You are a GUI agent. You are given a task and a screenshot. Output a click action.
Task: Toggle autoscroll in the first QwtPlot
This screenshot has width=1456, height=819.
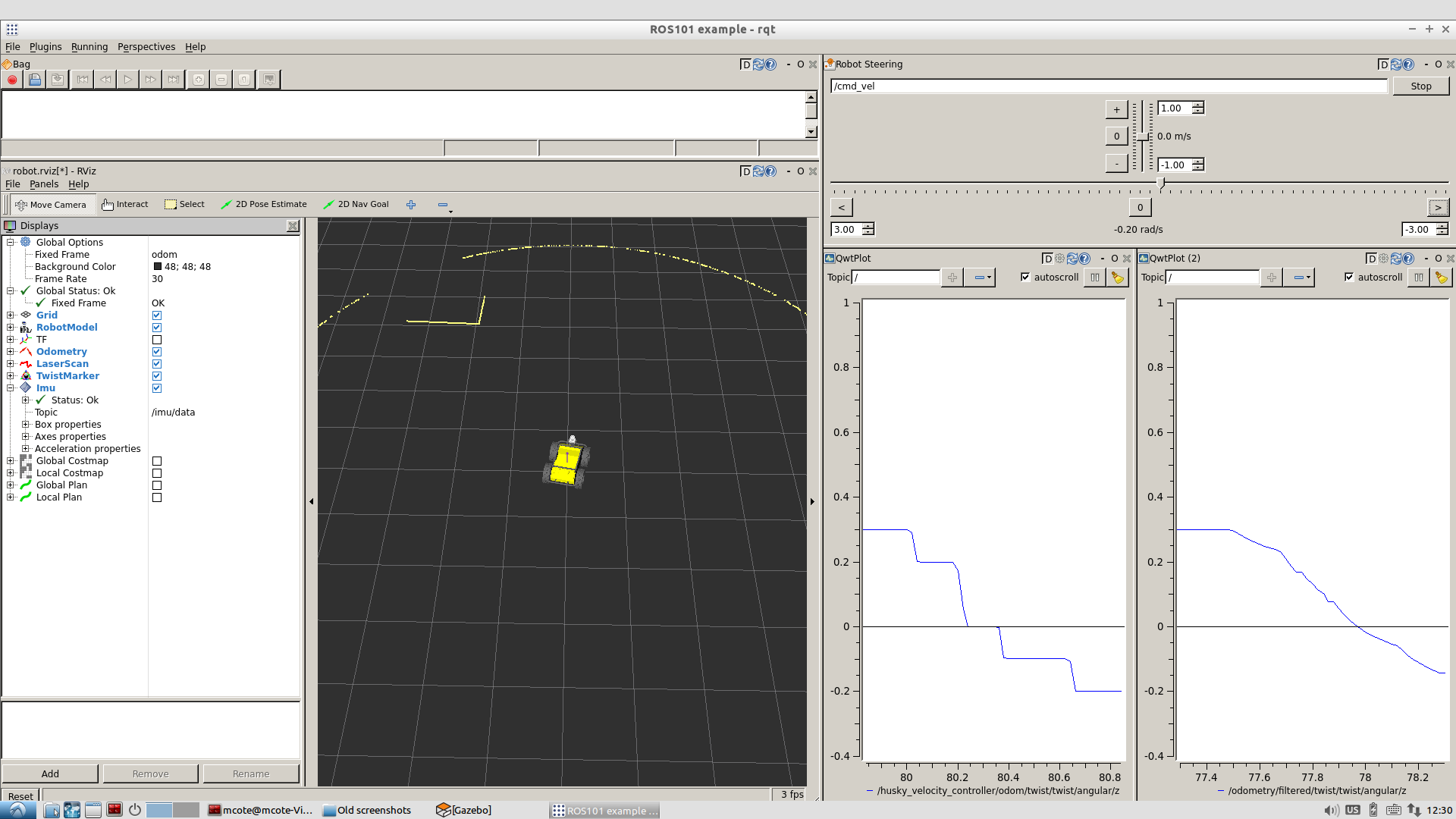[x=1025, y=278]
